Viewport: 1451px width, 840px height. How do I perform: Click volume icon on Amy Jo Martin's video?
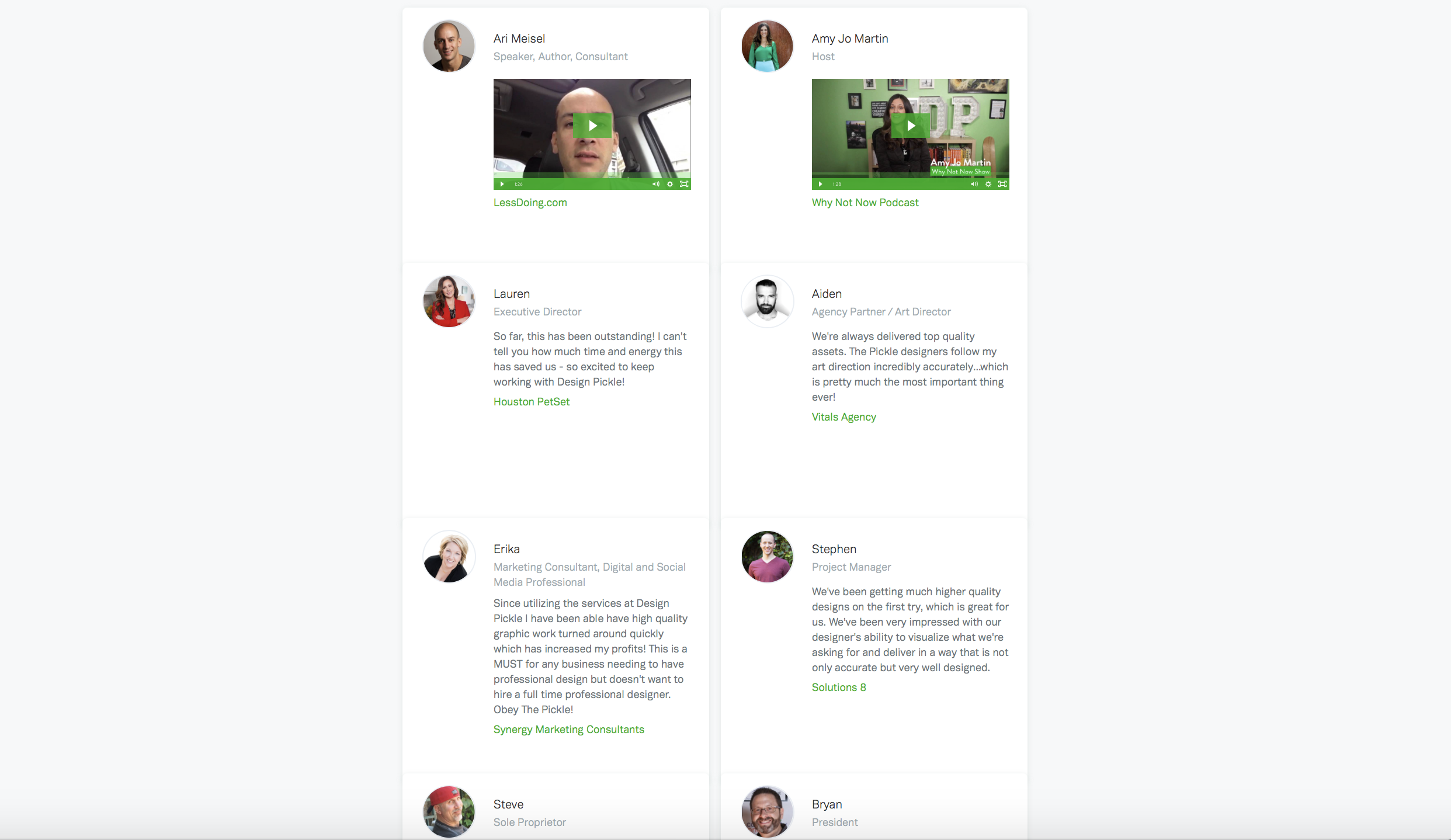pos(974,184)
